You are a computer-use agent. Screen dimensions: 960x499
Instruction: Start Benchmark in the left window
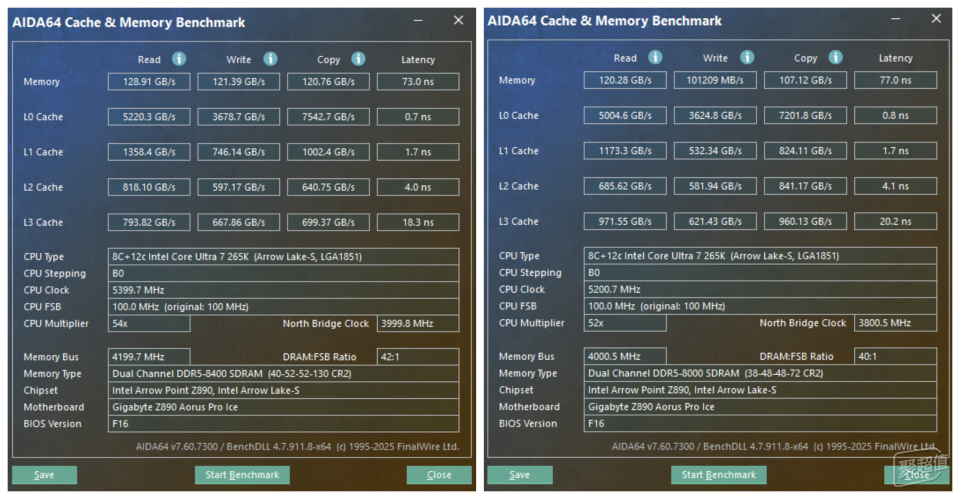click(242, 475)
